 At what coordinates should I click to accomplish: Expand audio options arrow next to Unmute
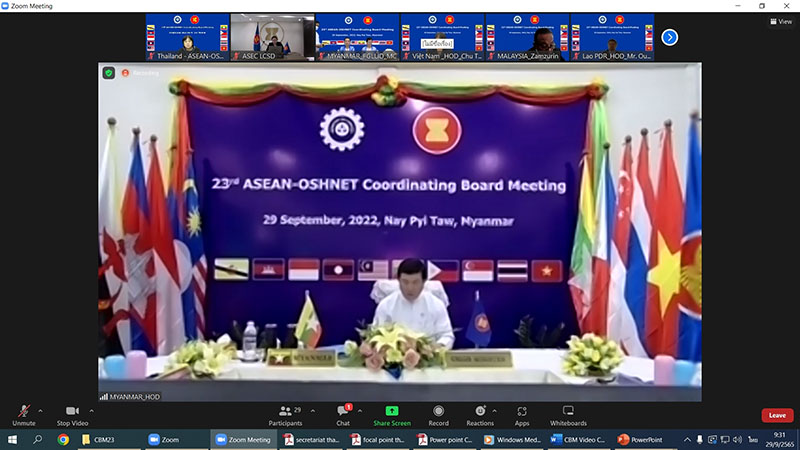pyautogui.click(x=40, y=410)
